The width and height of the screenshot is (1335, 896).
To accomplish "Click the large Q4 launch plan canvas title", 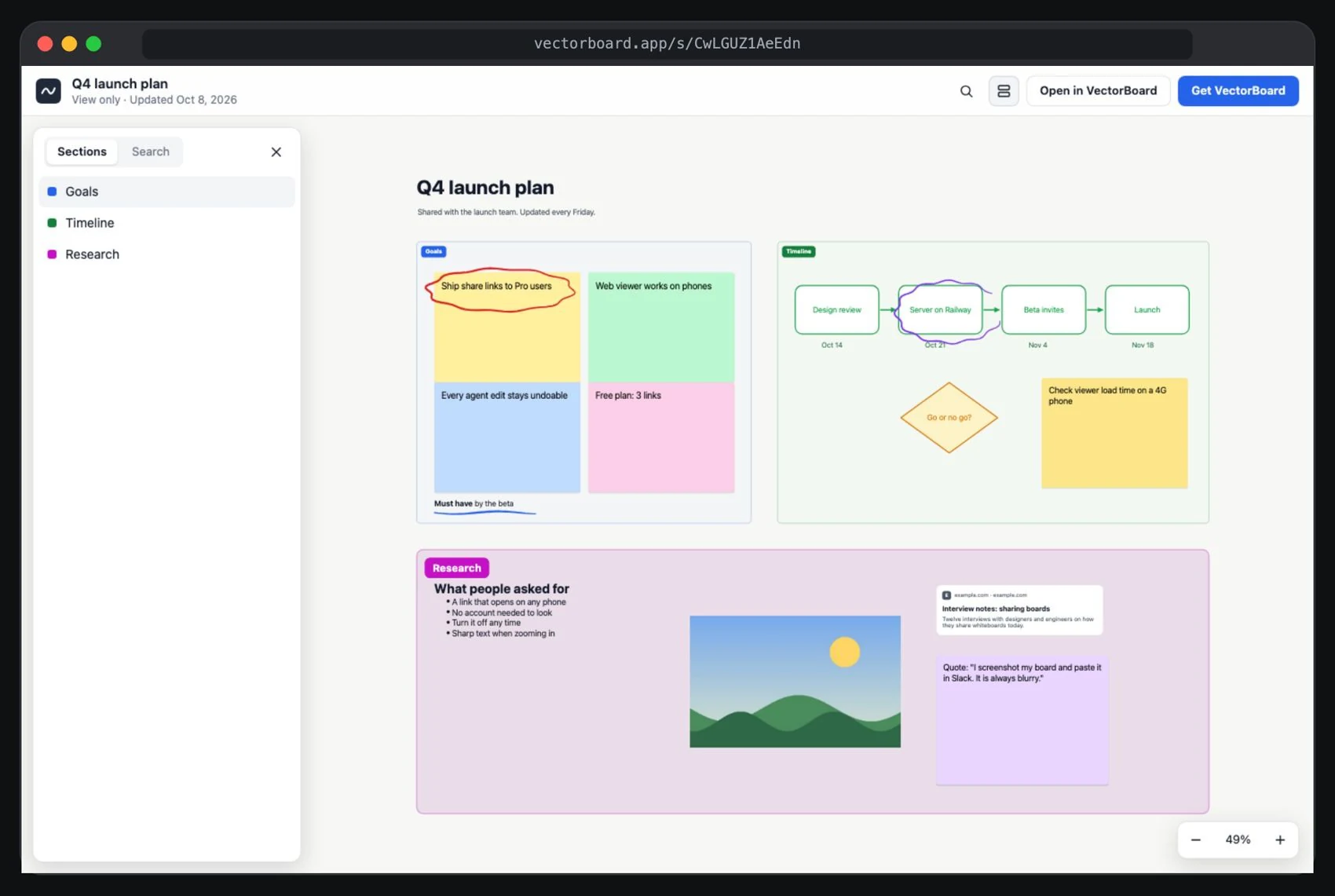I will (x=485, y=188).
